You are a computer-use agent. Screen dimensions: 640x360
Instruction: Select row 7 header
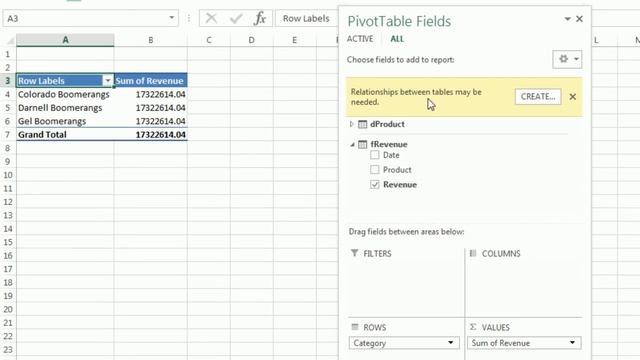pyautogui.click(x=8, y=135)
